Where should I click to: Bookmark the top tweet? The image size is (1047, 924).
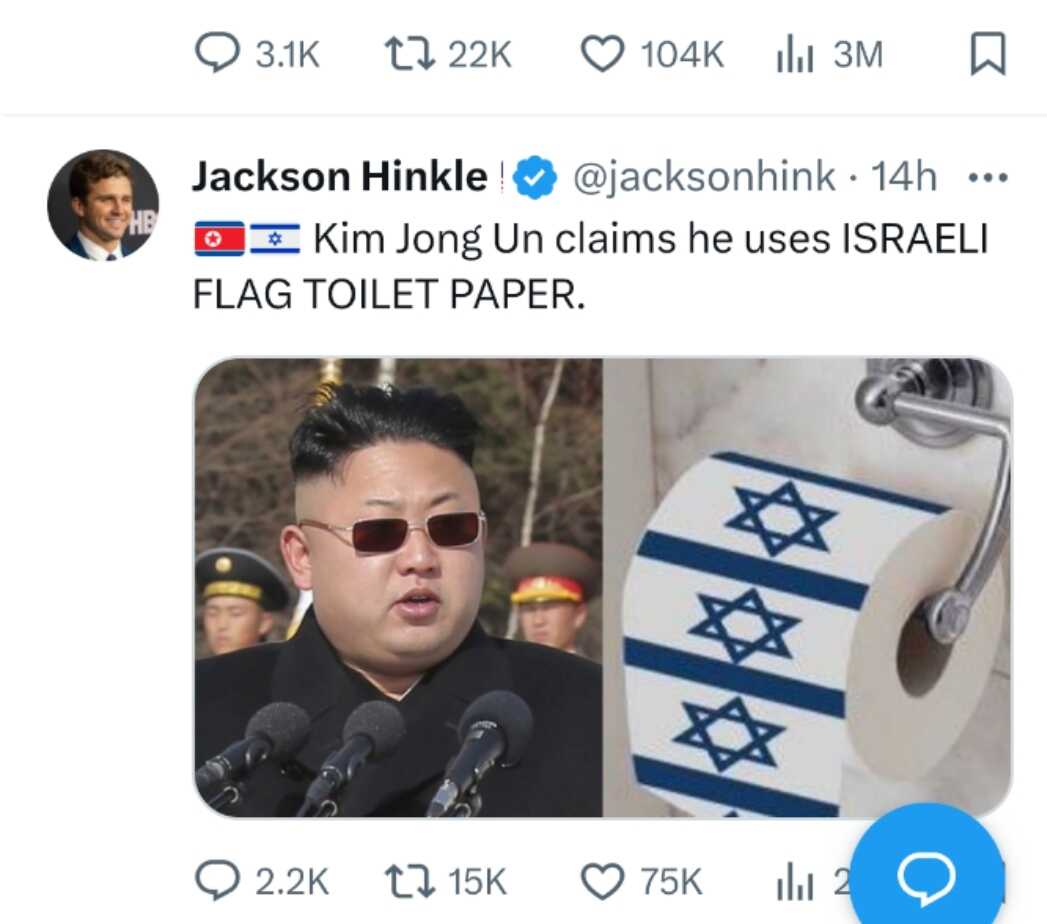(x=988, y=53)
